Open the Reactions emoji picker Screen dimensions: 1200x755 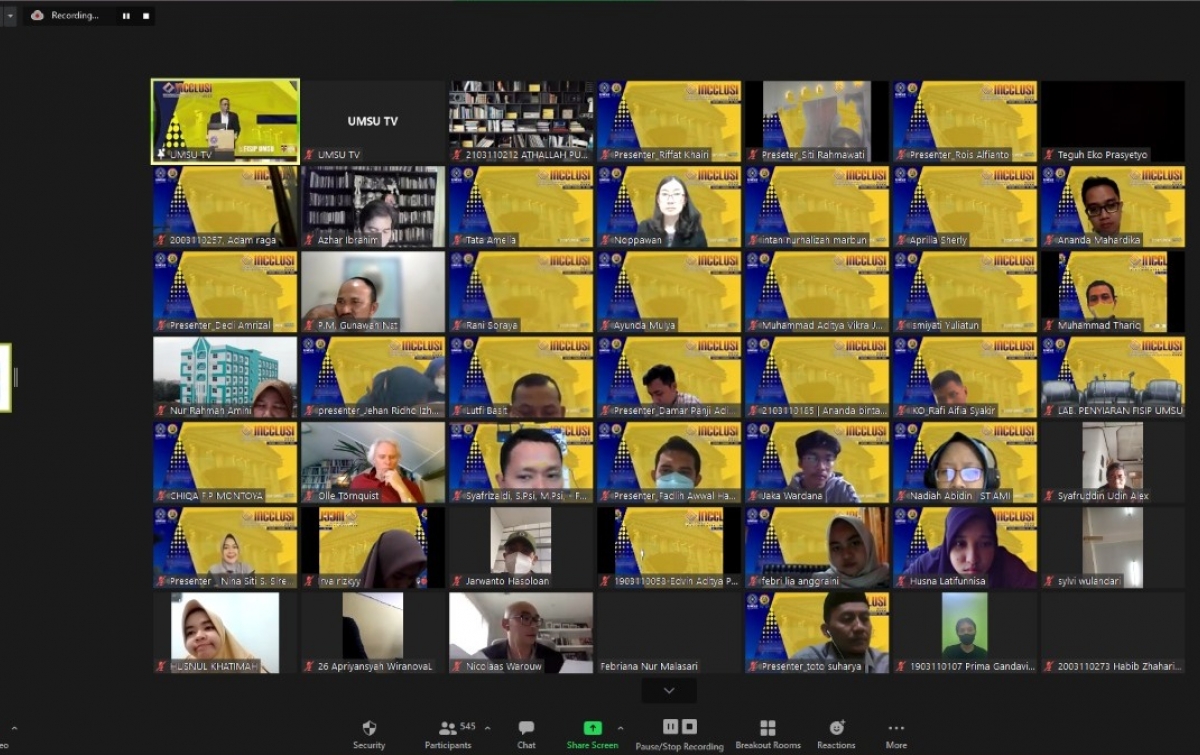[x=836, y=733]
